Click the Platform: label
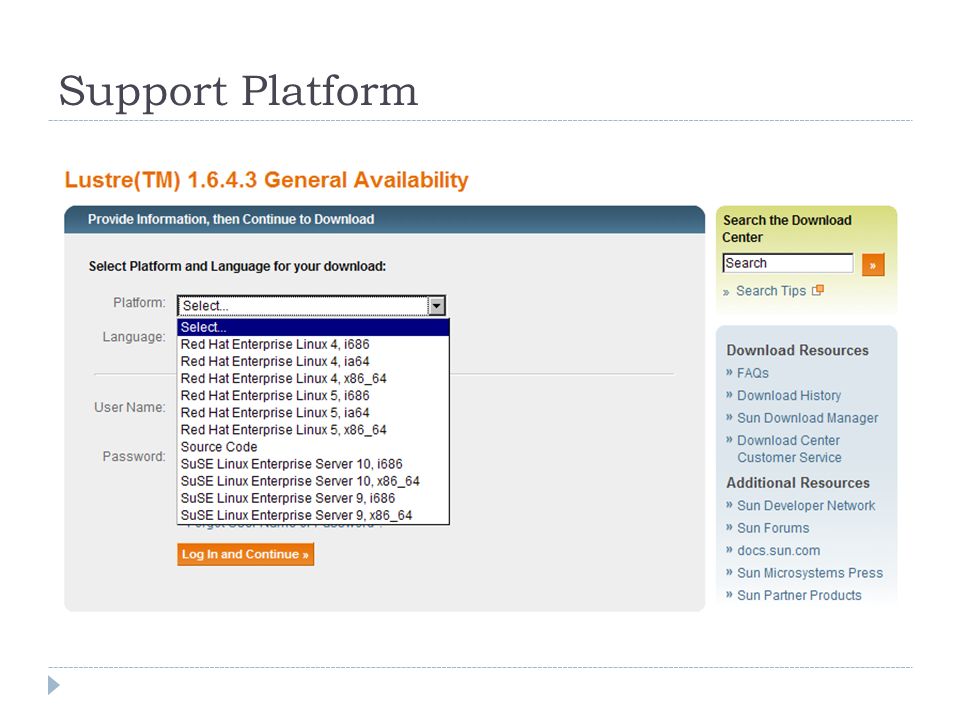The width and height of the screenshot is (960, 720). [139, 302]
